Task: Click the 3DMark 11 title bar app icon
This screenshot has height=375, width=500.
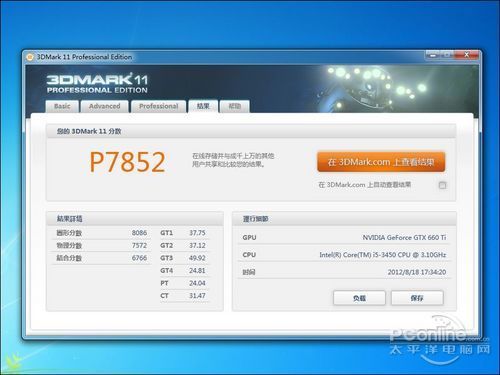Action: point(30,57)
